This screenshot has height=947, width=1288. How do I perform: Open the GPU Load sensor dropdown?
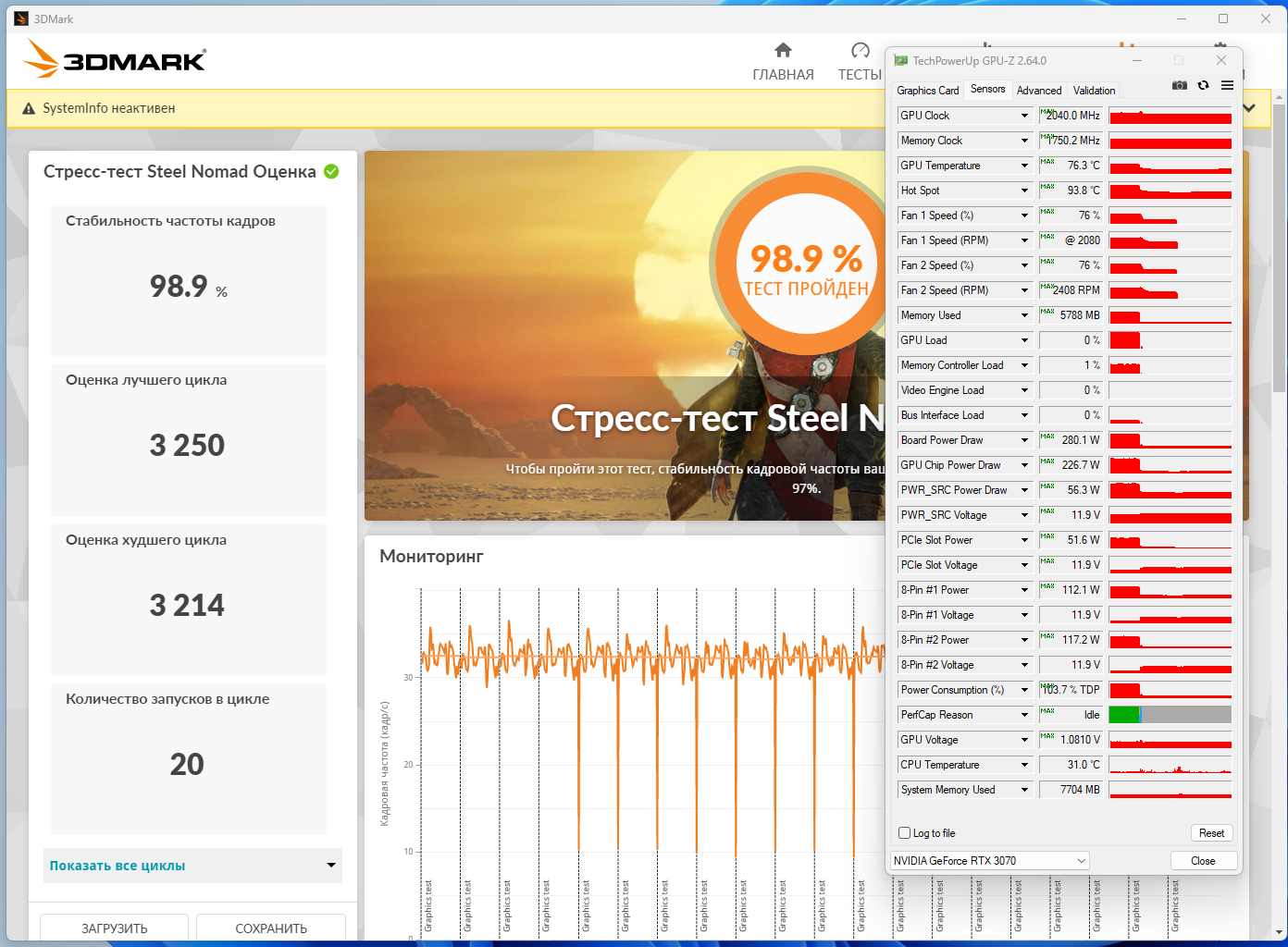(x=1025, y=340)
